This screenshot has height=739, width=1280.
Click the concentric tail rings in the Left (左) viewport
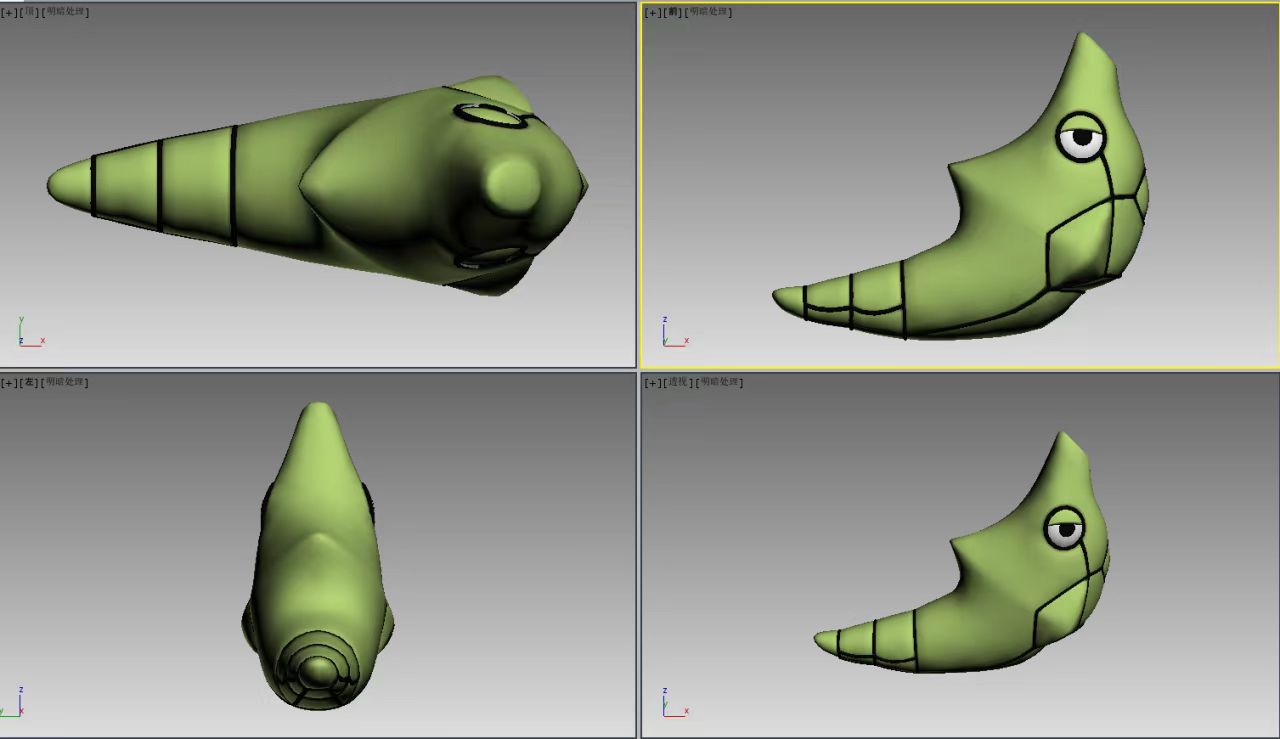[317, 668]
